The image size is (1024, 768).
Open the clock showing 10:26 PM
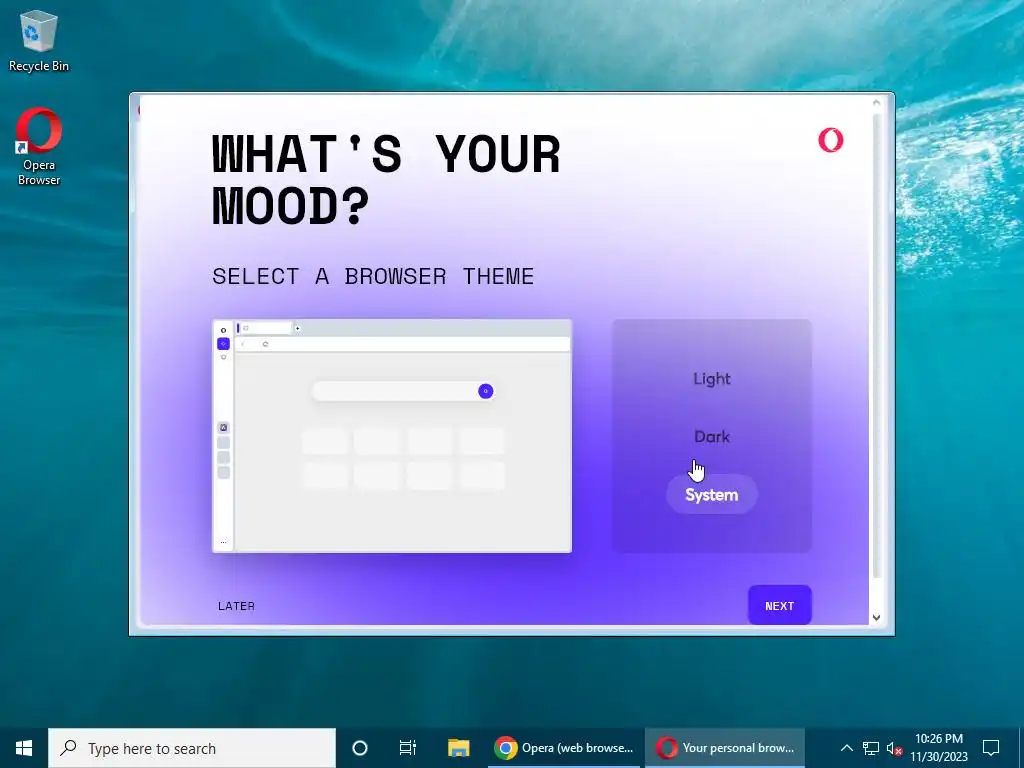click(x=939, y=748)
